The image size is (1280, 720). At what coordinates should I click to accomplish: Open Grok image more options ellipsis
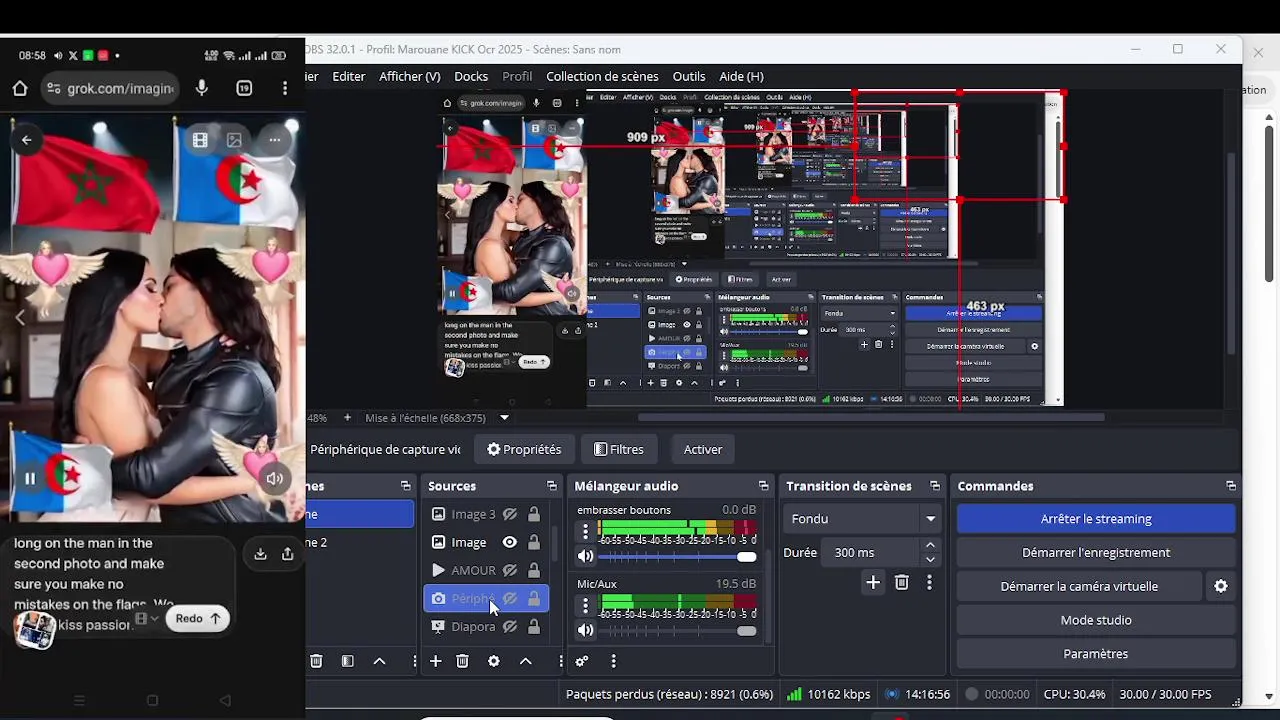pos(274,140)
